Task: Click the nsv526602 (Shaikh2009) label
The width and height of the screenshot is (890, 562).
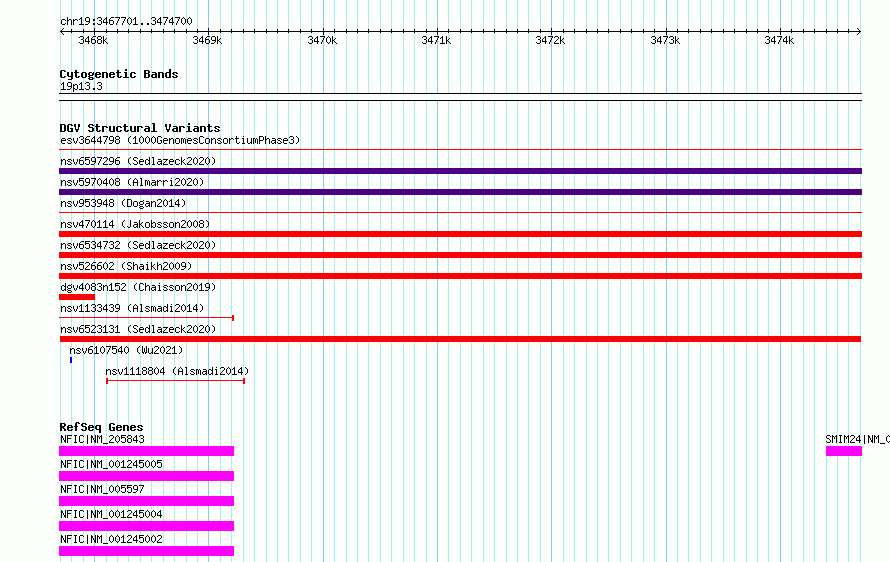Action: point(126,266)
